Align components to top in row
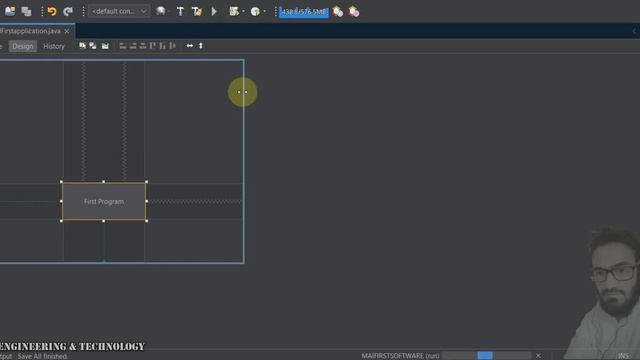640x360 pixels. coord(153,46)
